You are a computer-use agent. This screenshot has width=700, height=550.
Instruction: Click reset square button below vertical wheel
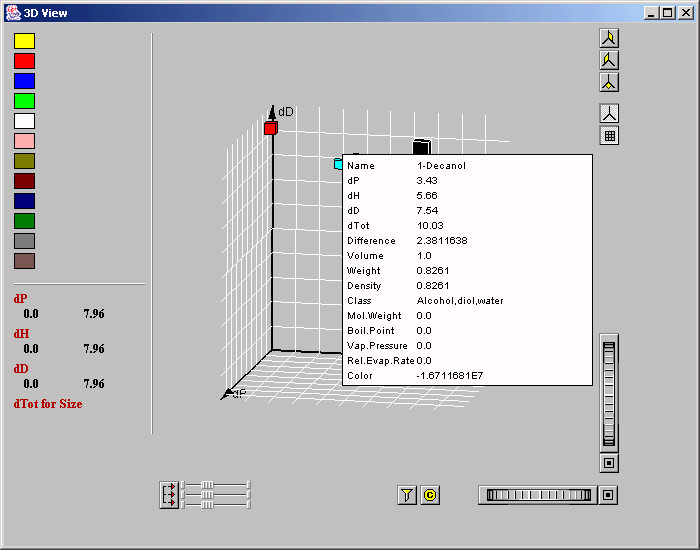point(609,463)
